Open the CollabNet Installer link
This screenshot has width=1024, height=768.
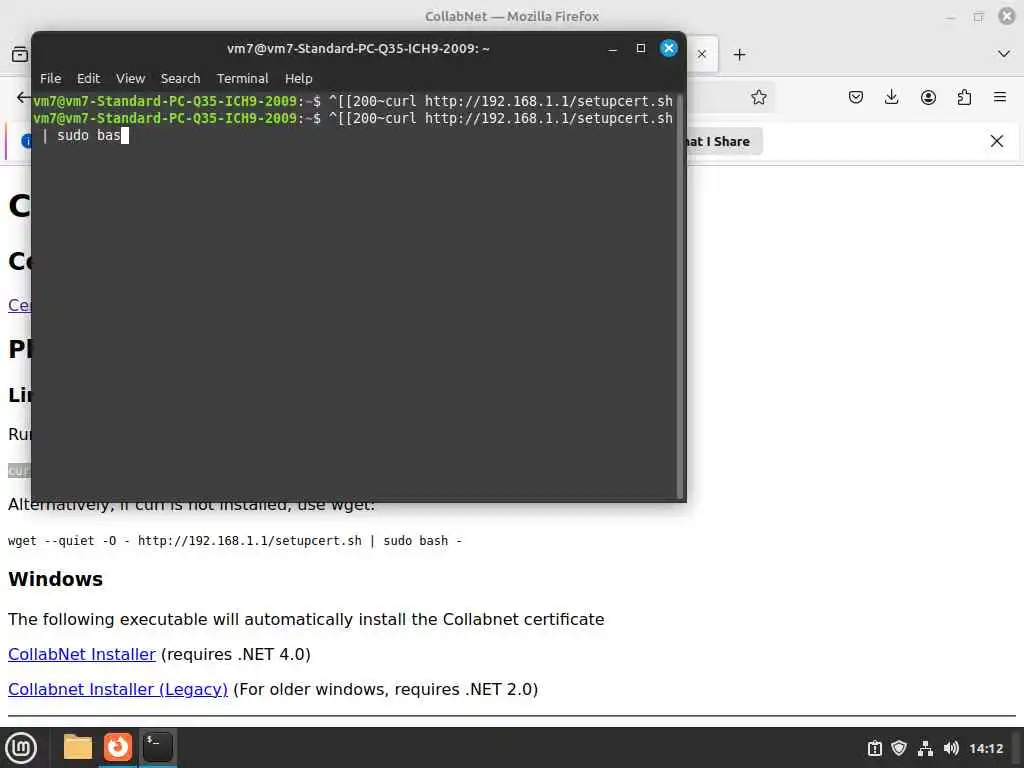(82, 654)
